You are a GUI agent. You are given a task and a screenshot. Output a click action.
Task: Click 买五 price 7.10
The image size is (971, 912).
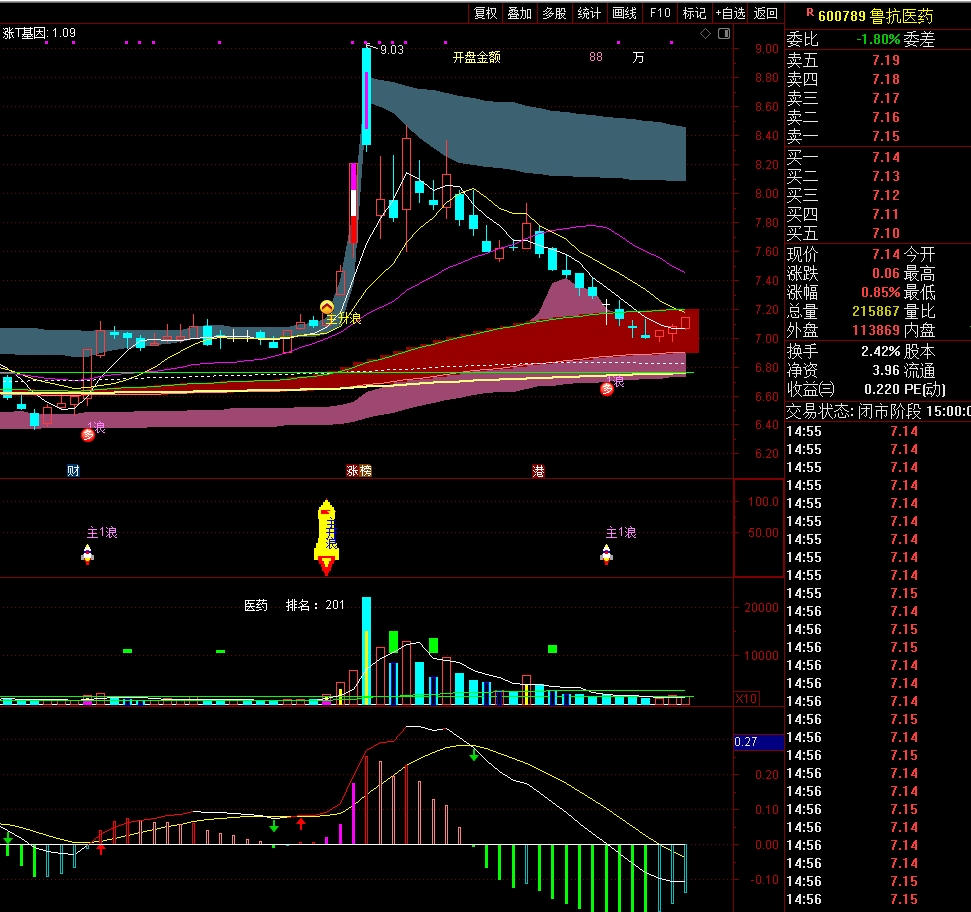tap(886, 233)
